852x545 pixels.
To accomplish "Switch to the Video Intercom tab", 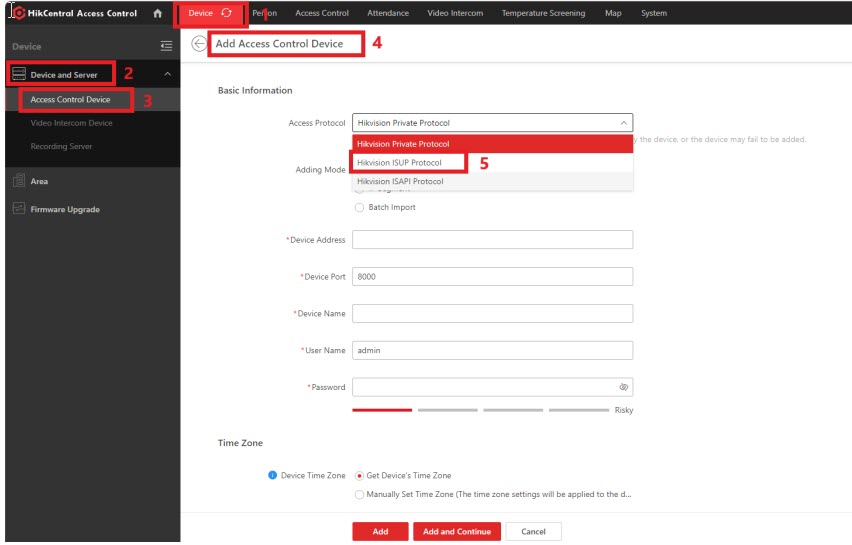I will 455,13.
